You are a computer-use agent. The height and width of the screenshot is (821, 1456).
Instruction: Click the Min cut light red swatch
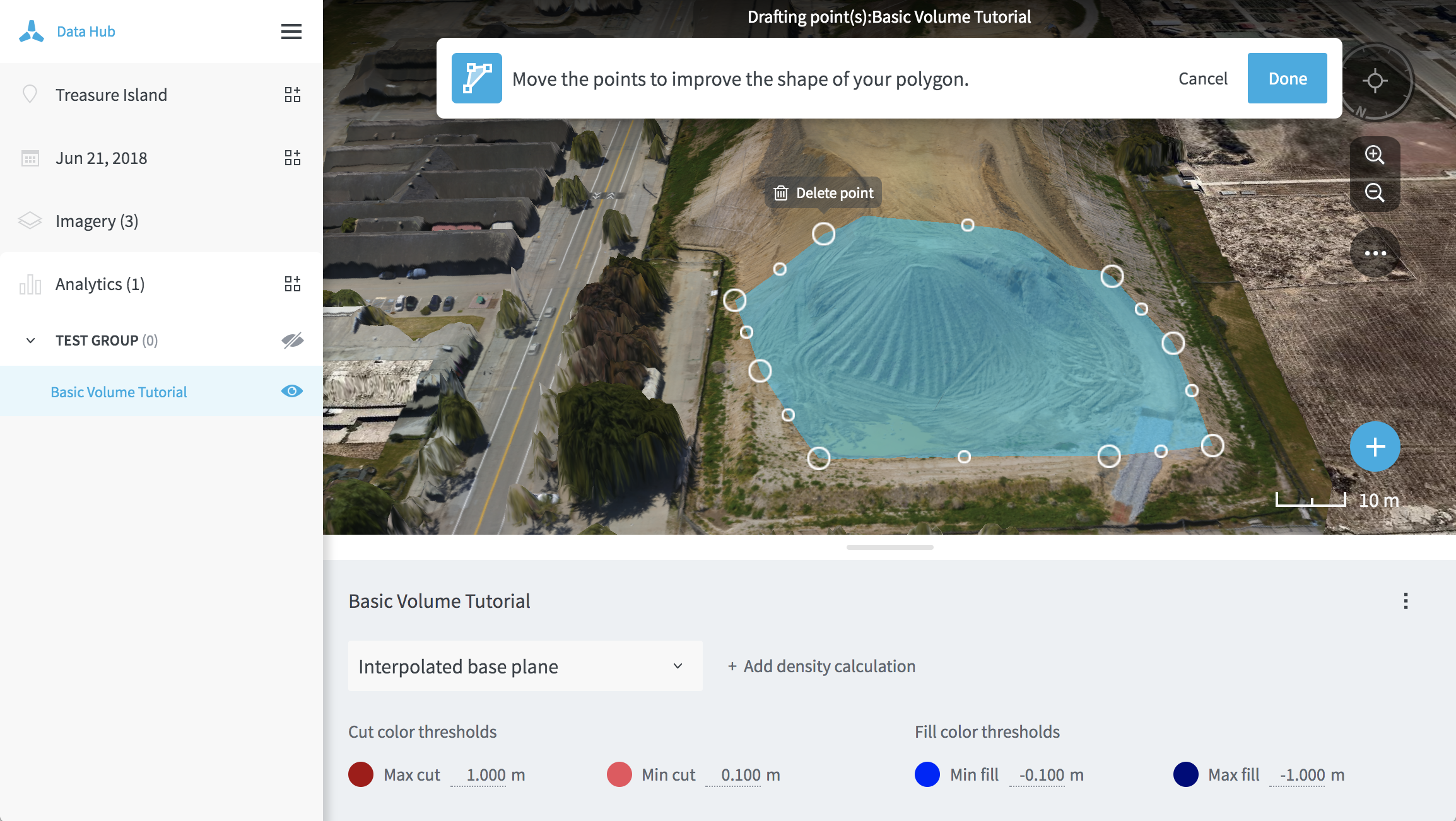619,774
